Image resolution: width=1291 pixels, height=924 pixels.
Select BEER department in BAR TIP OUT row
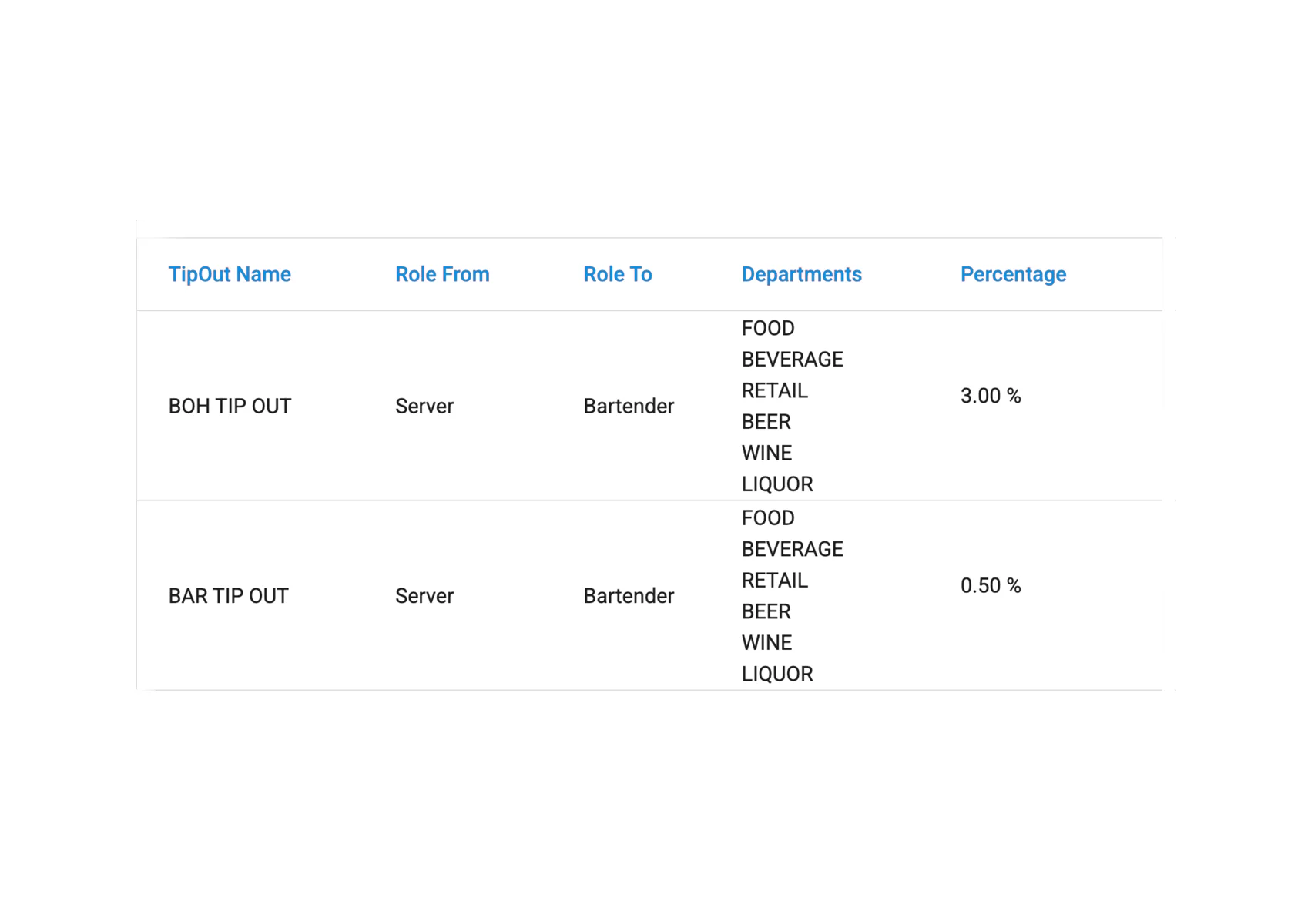(766, 611)
